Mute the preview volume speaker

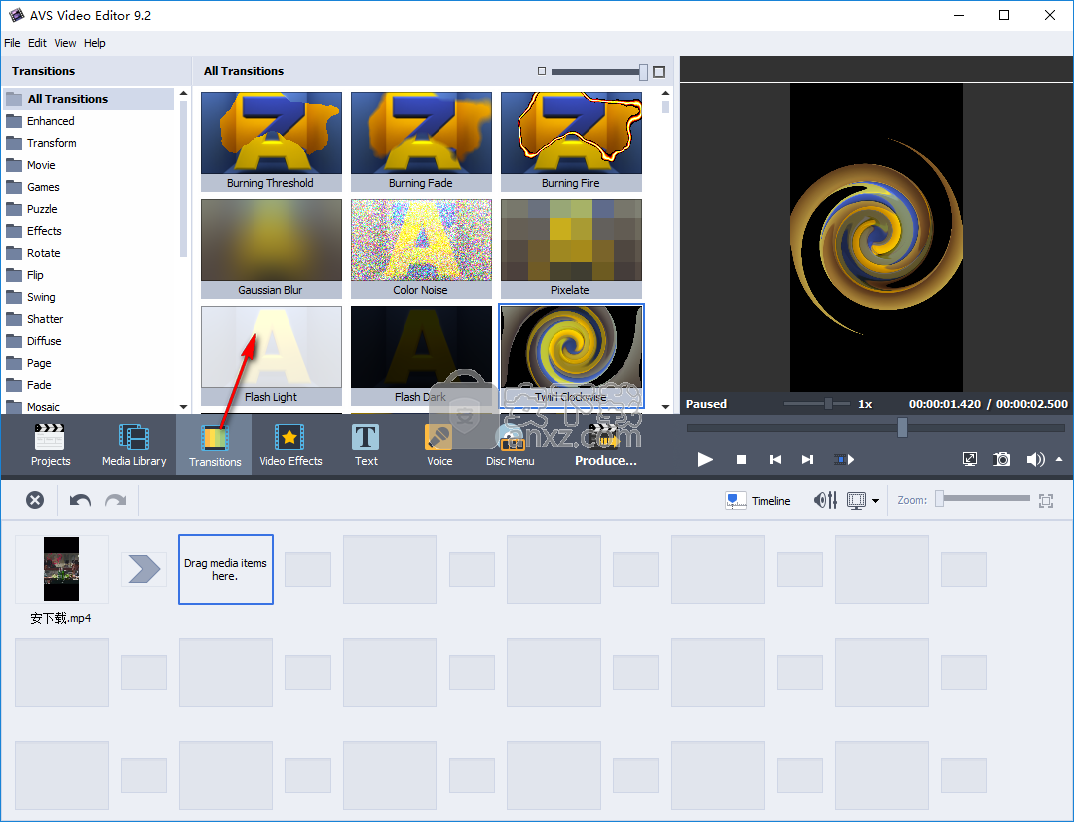(x=1035, y=459)
